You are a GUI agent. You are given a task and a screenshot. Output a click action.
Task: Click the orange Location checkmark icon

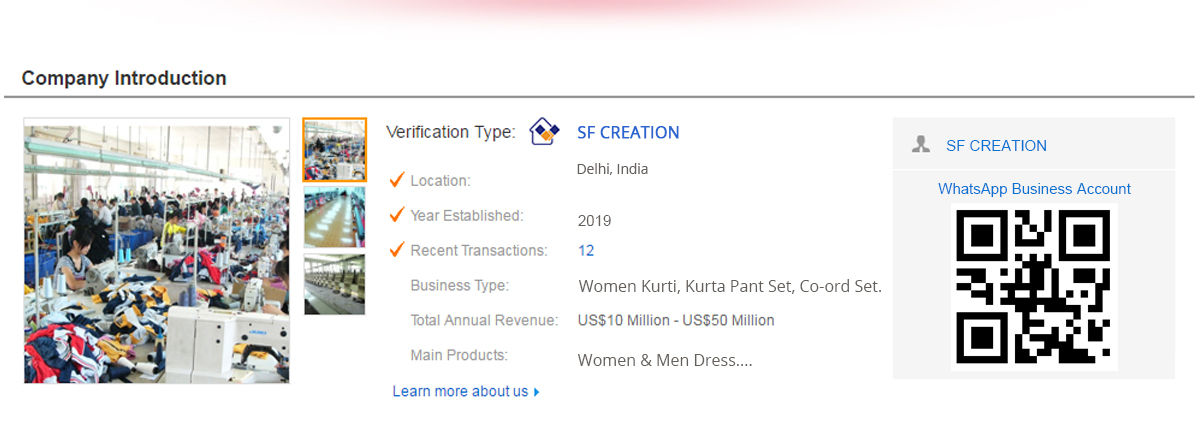397,180
